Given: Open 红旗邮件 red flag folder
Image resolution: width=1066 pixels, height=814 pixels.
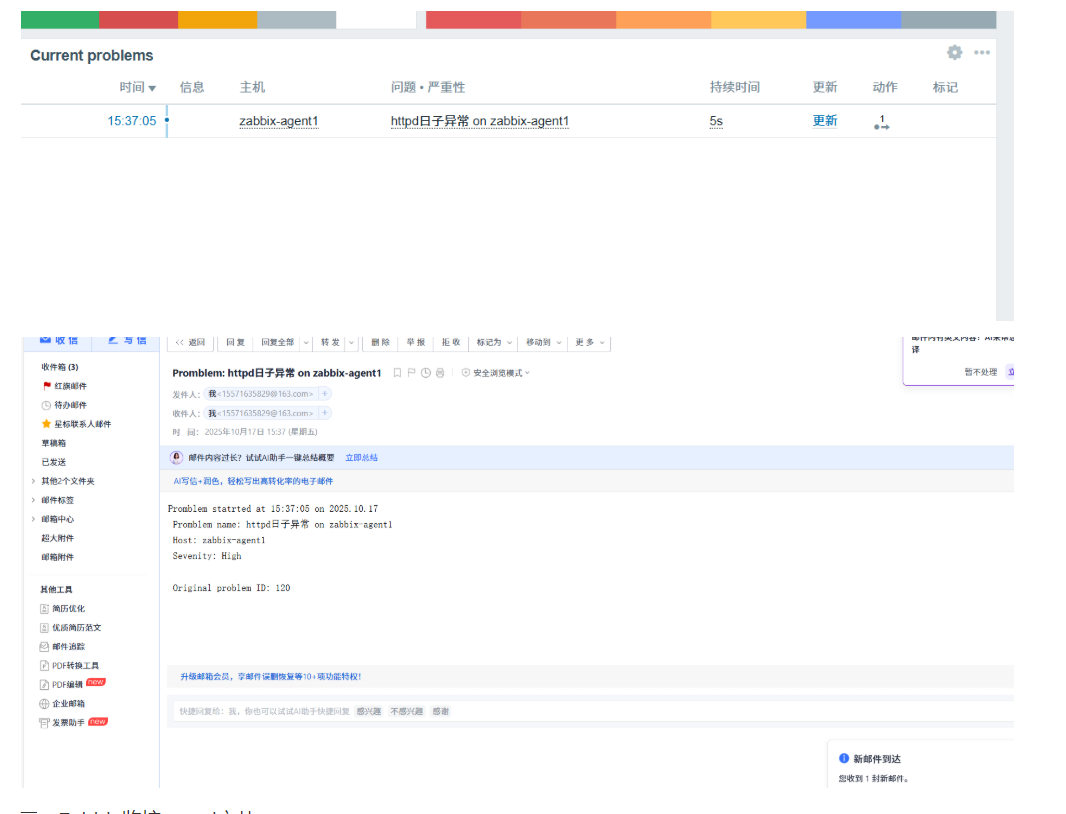Looking at the screenshot, I should 65,386.
